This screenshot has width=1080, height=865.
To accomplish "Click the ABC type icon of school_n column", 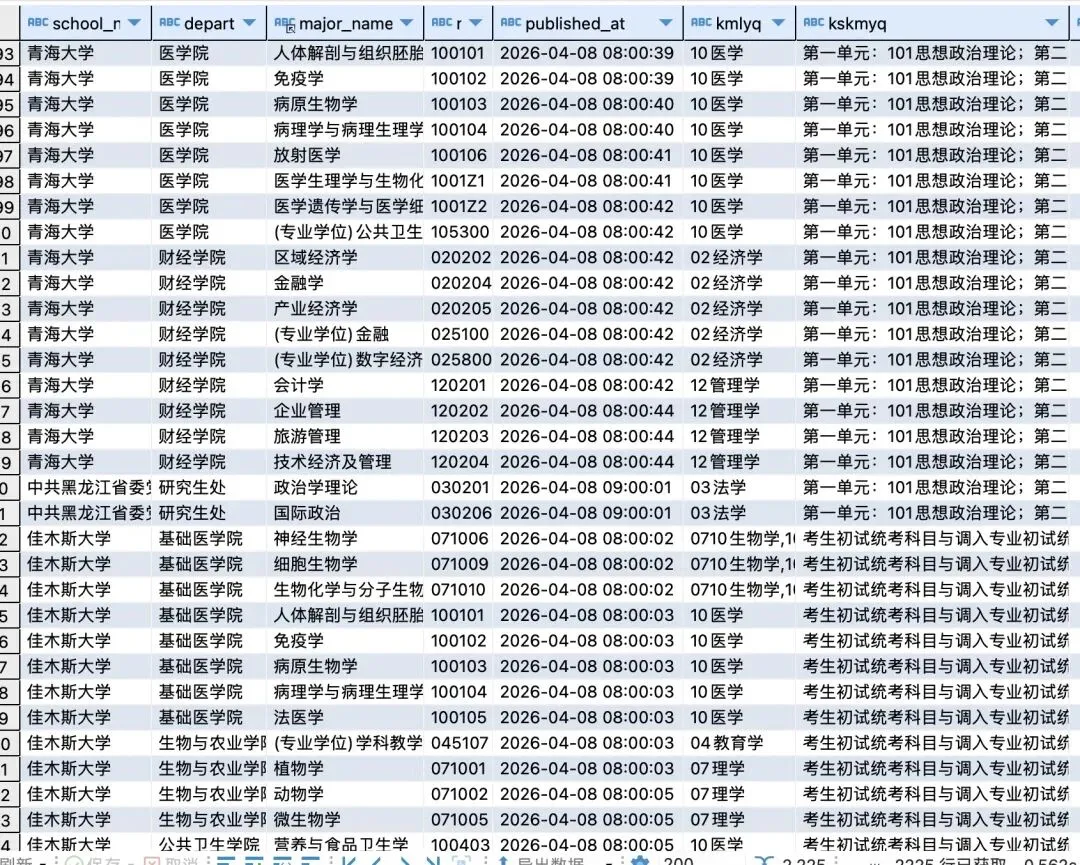I will click(x=37, y=23).
